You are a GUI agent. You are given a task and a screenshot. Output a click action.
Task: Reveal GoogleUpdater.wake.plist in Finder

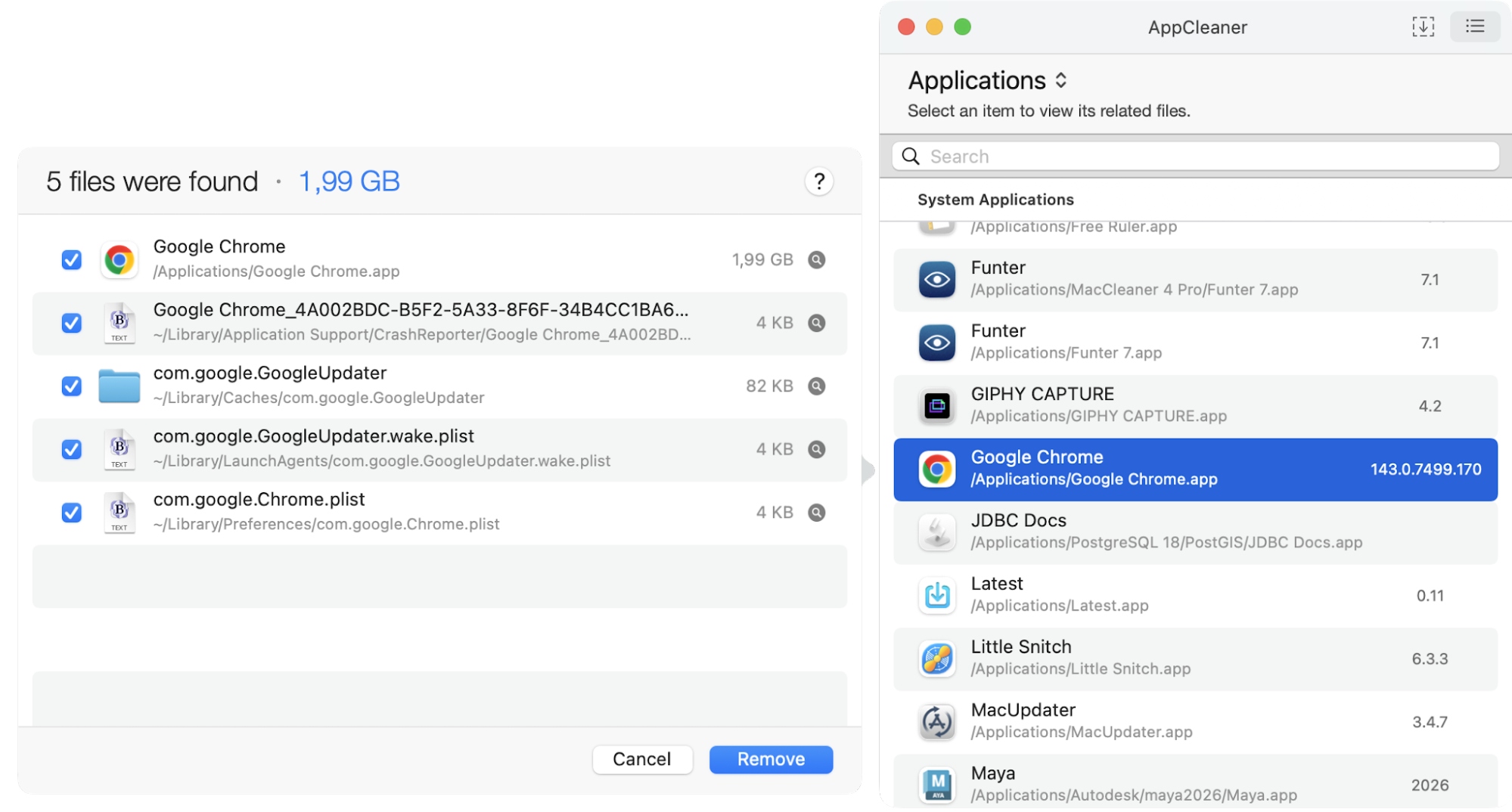click(816, 450)
